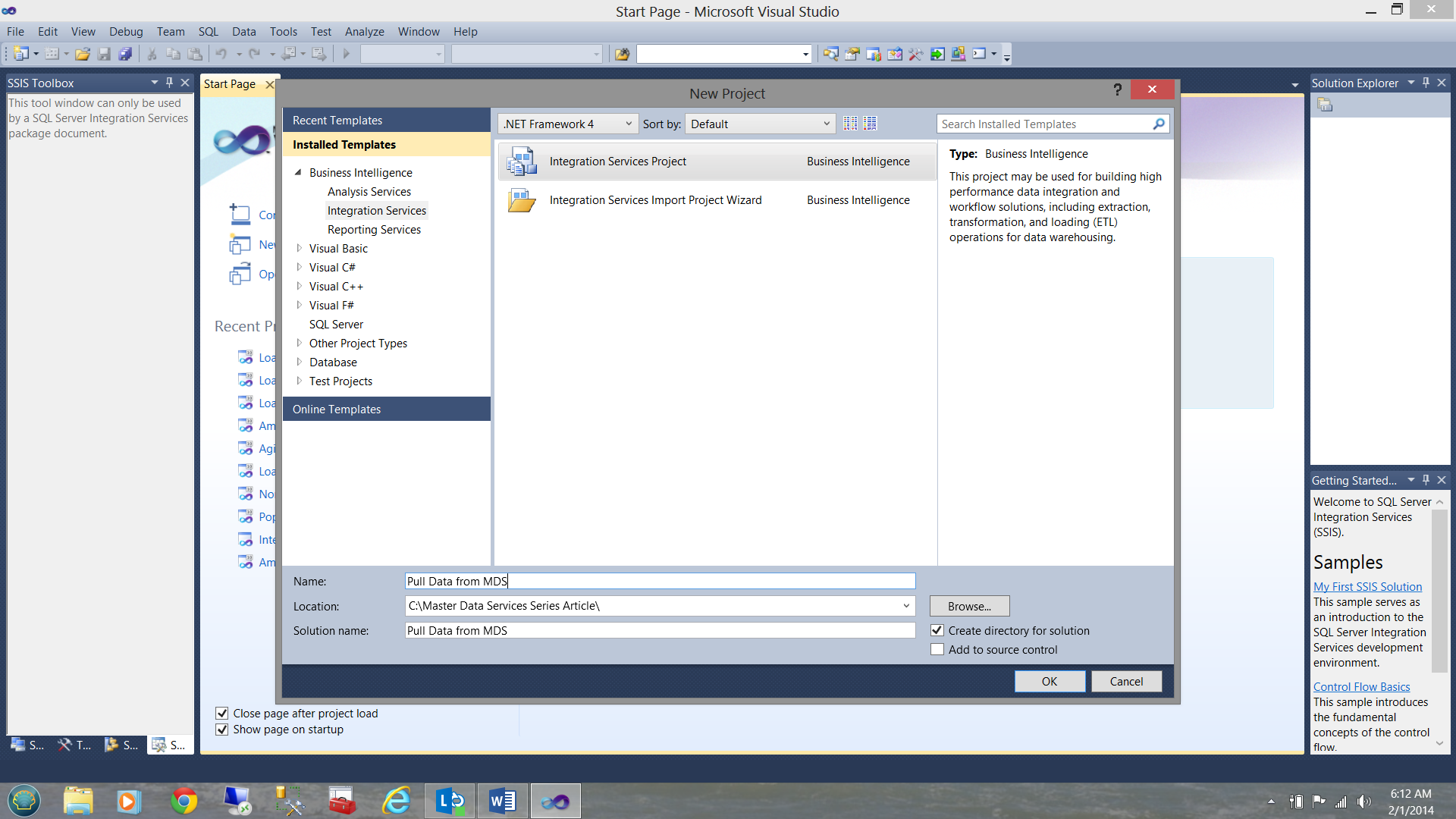Enable Add to source control checkbox

point(937,650)
